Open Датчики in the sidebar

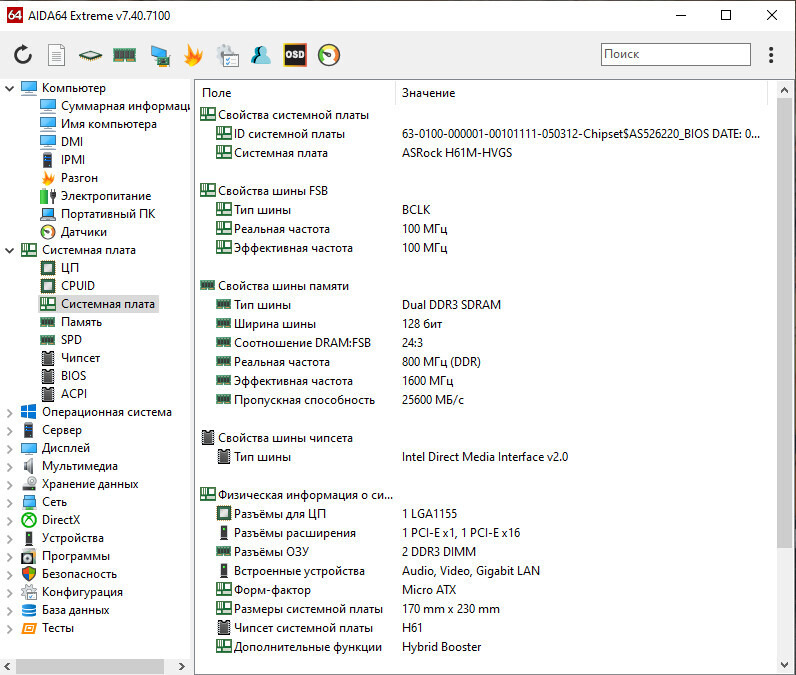coord(84,232)
